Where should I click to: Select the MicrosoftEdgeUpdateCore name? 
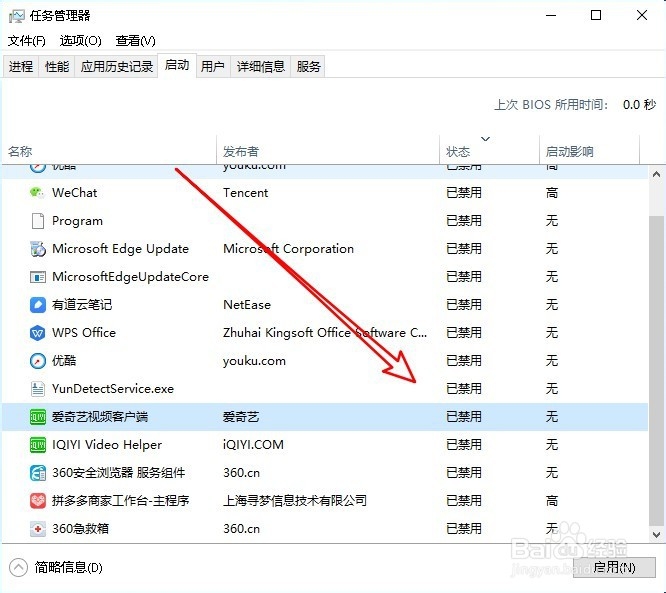(x=130, y=277)
